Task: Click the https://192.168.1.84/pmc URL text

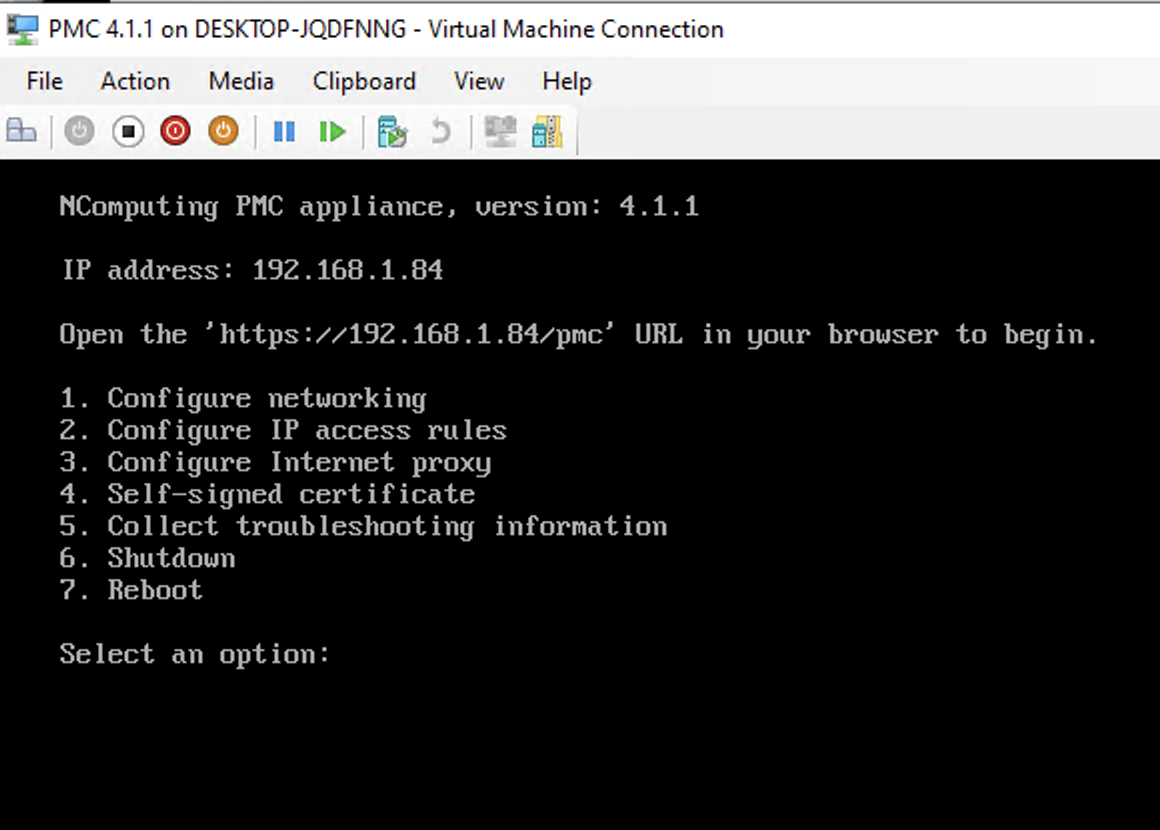Action: click(411, 334)
